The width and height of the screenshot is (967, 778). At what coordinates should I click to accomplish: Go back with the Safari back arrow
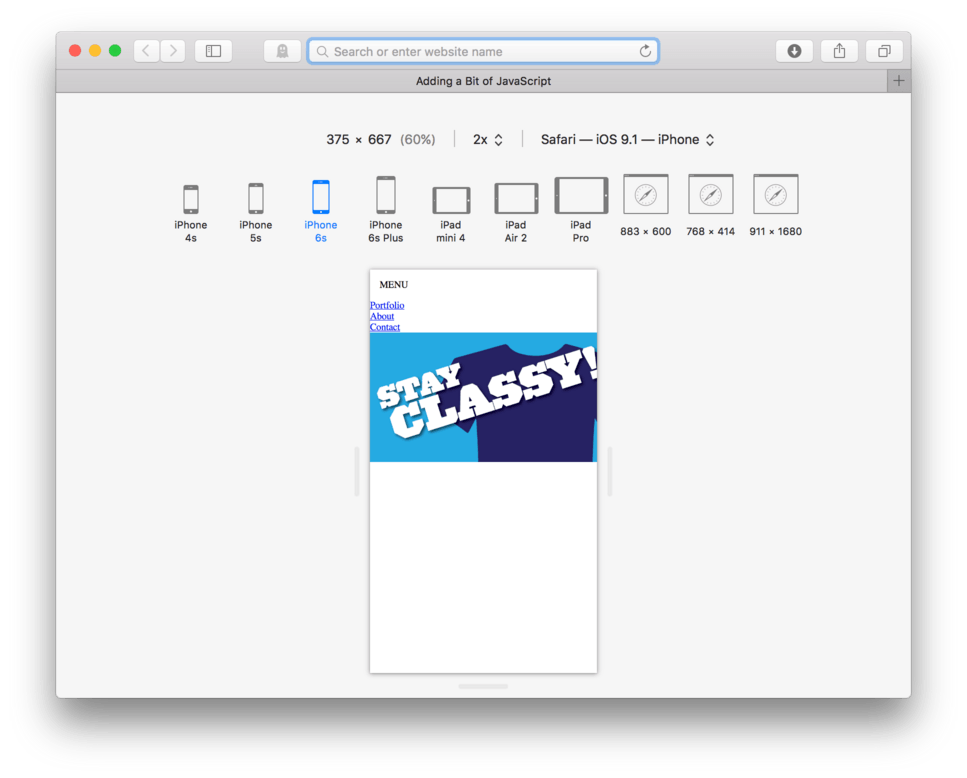[x=146, y=51]
